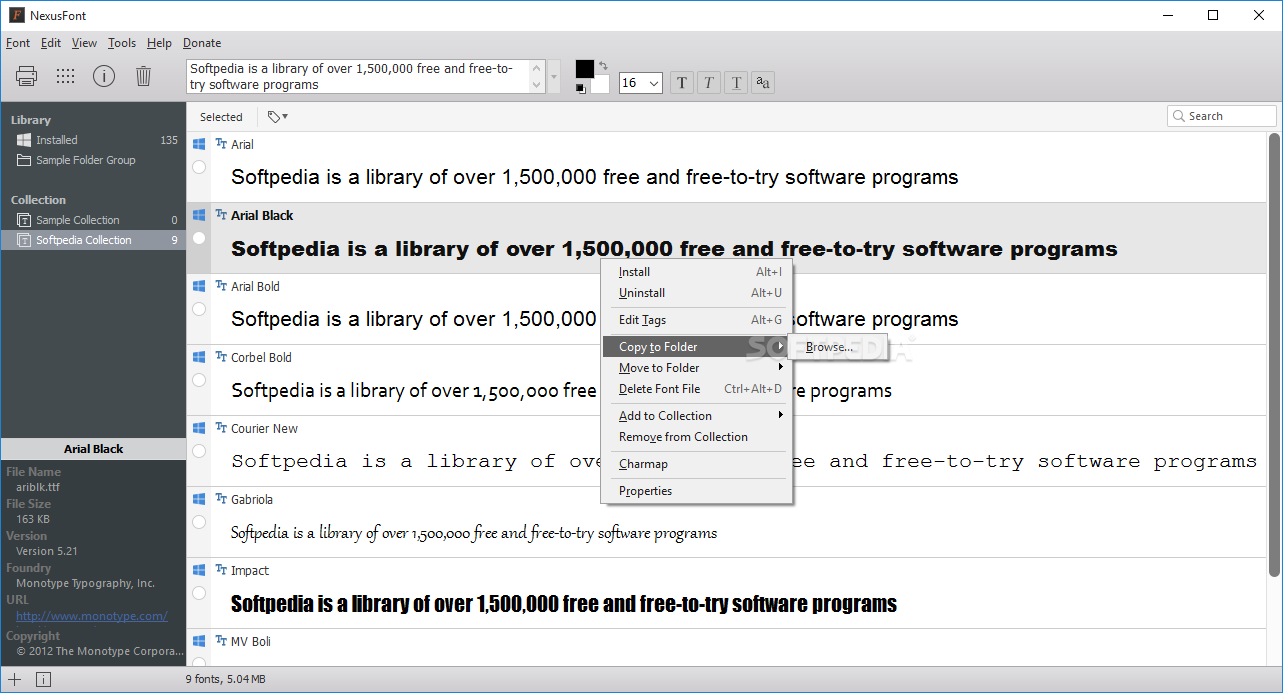Click into the Search field

point(1222,116)
